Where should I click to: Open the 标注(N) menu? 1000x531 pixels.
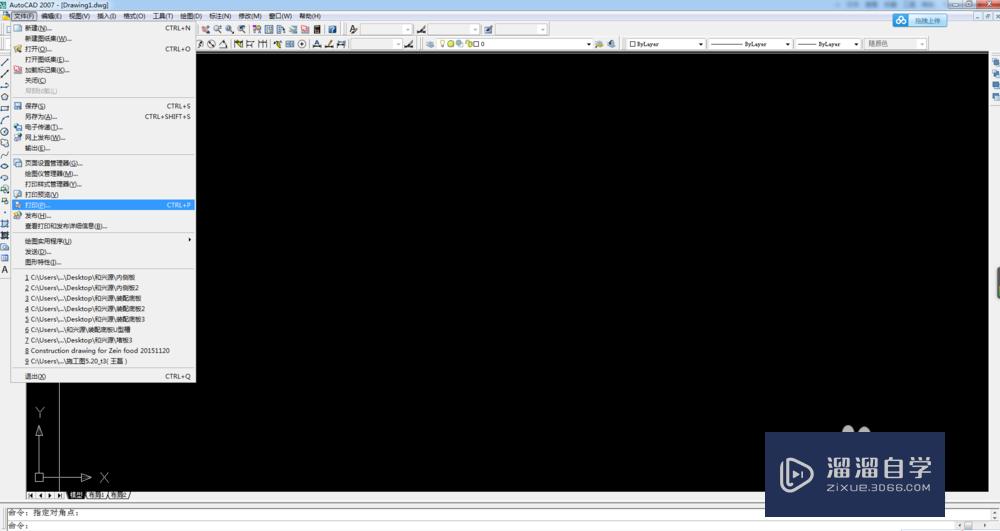(x=220, y=16)
